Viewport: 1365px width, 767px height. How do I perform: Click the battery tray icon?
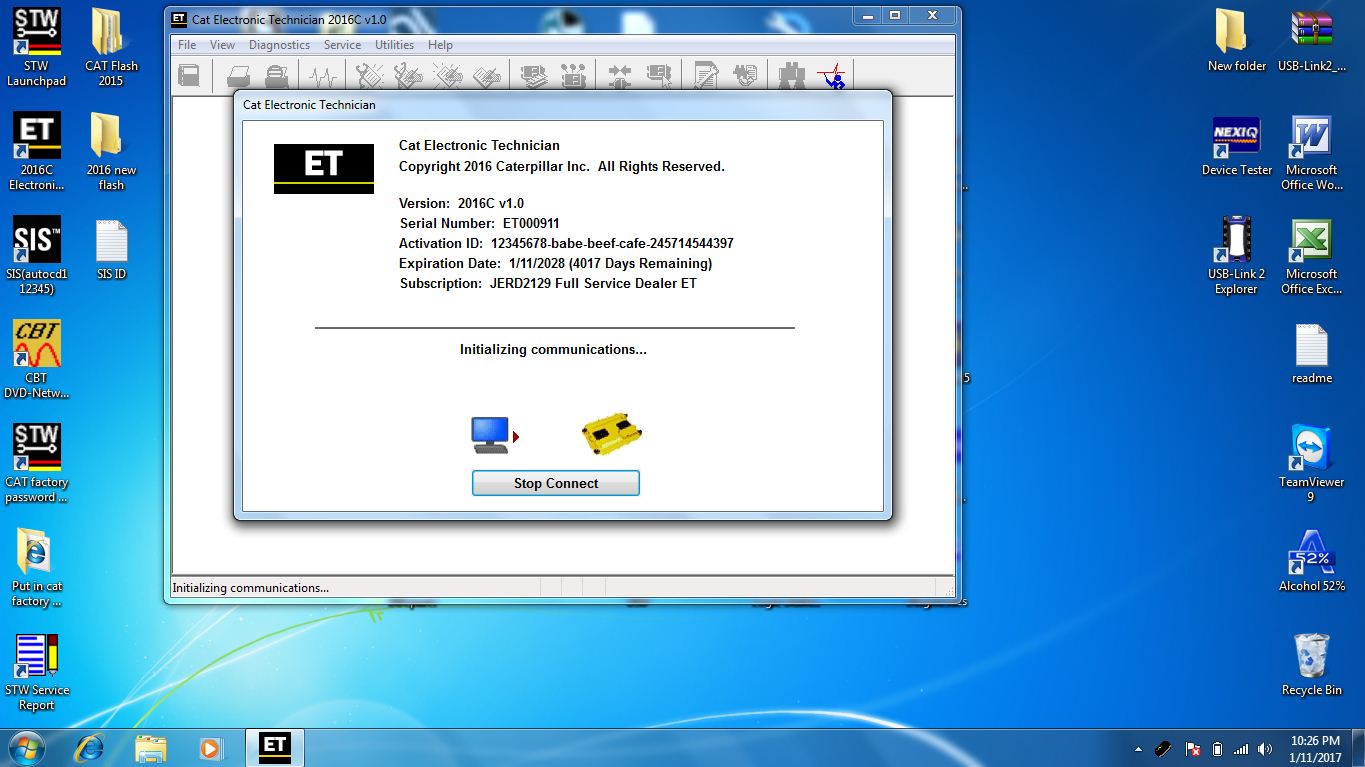(x=1217, y=748)
